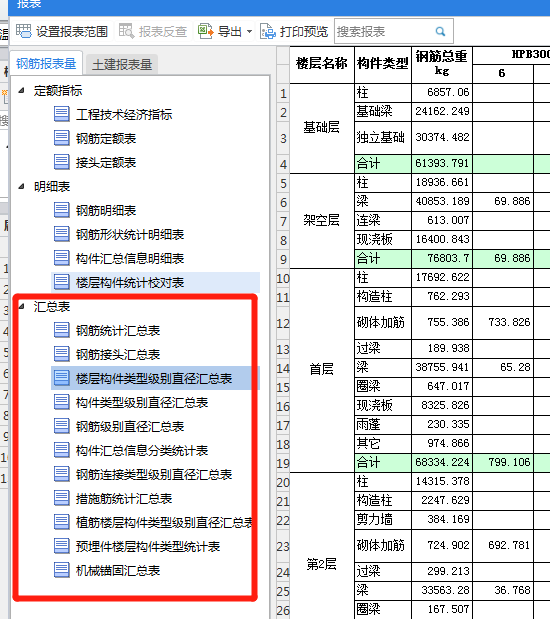Select 楼层构件类型级别直径汇总表 in the tree
The image size is (550, 619).
154,379
